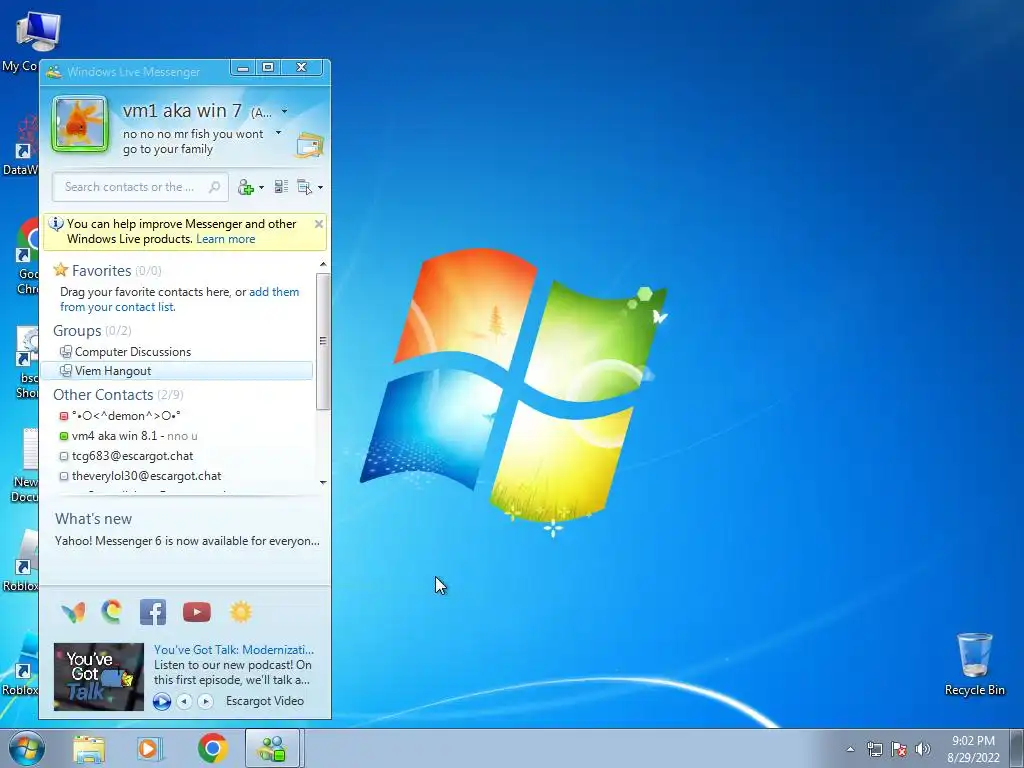Click the personal message about mr fish
1024x768 pixels.
coord(193,141)
